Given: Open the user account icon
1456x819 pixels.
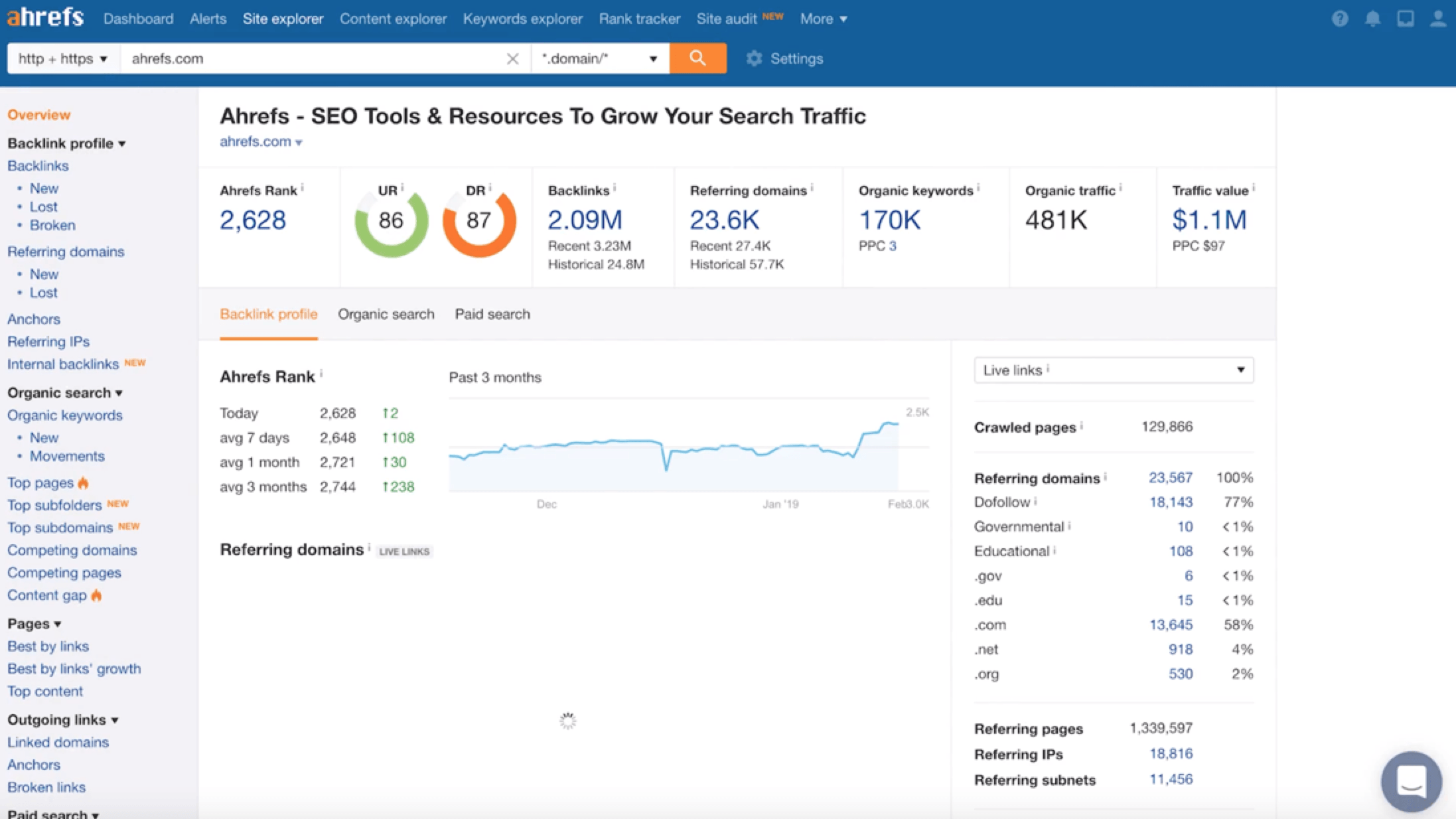Looking at the screenshot, I should 1437,19.
